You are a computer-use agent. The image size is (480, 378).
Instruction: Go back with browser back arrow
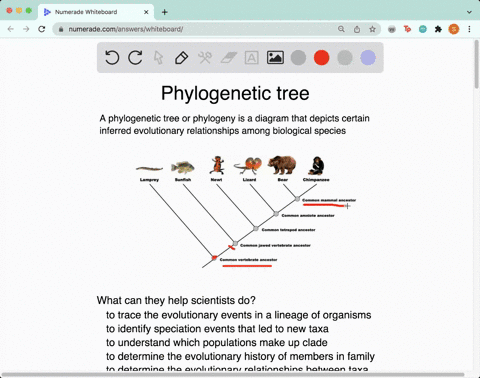point(11,29)
